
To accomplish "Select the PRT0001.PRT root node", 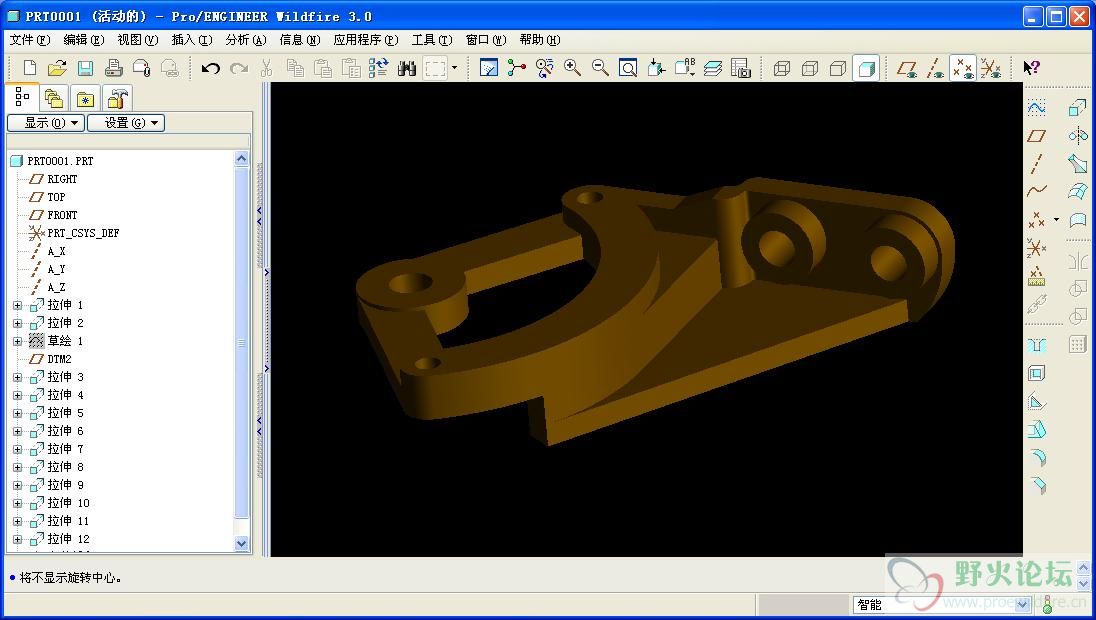I will pos(52,161).
